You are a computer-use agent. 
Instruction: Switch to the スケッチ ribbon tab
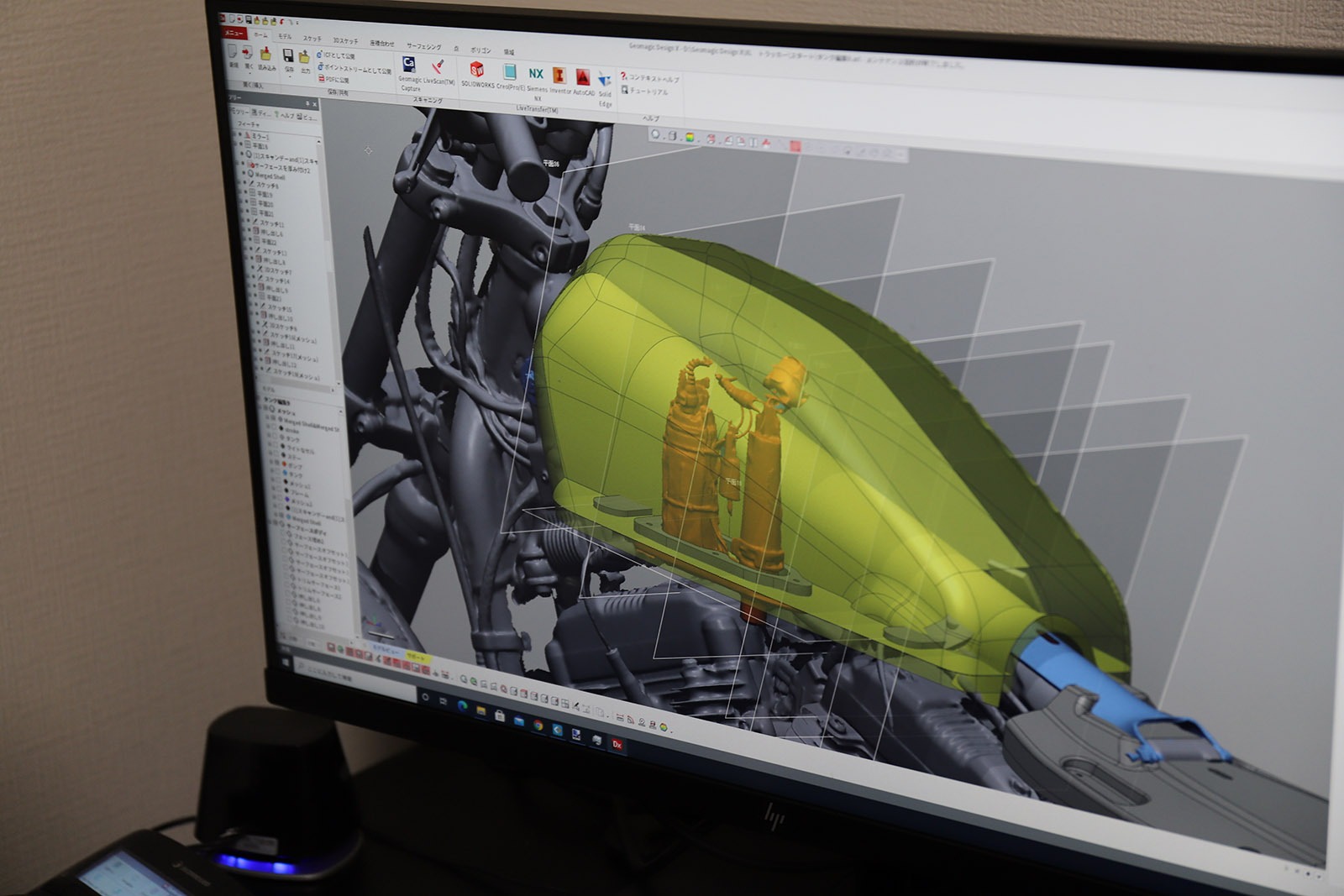(x=312, y=39)
